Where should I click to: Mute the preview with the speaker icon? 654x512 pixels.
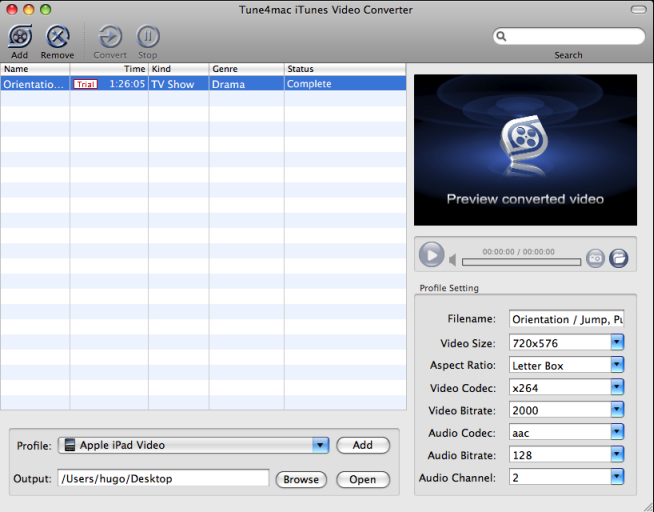453,260
